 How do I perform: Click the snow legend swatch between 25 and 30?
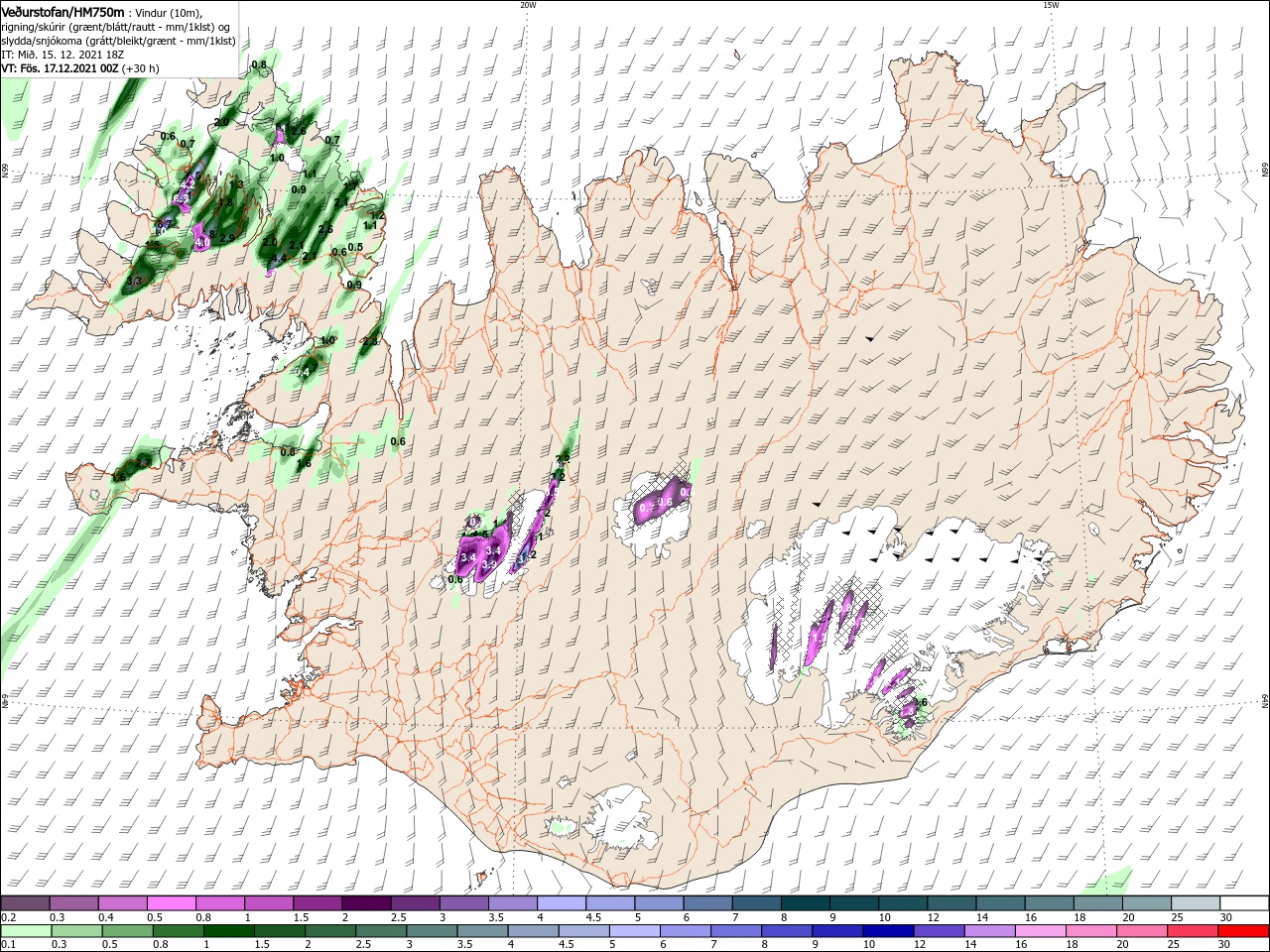click(1196, 903)
